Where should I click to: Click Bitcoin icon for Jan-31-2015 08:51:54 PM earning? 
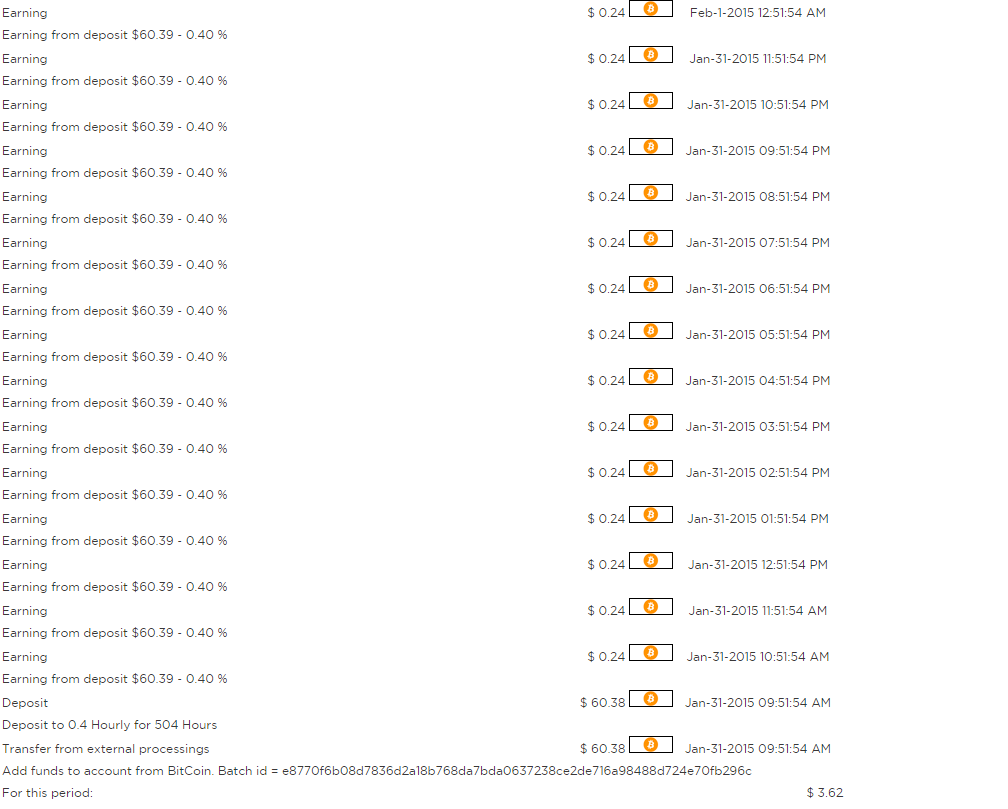[651, 192]
